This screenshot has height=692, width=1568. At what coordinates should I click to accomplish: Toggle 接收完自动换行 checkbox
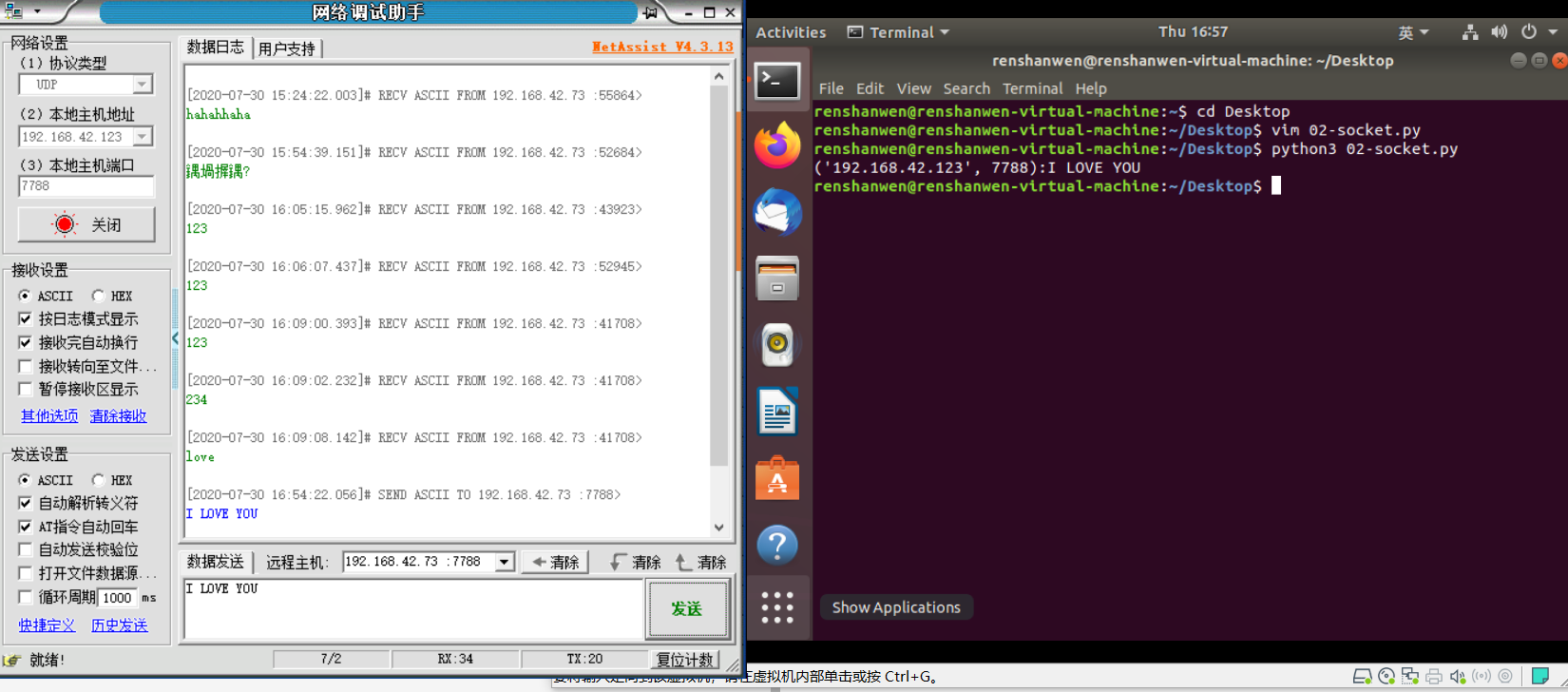click(x=26, y=342)
